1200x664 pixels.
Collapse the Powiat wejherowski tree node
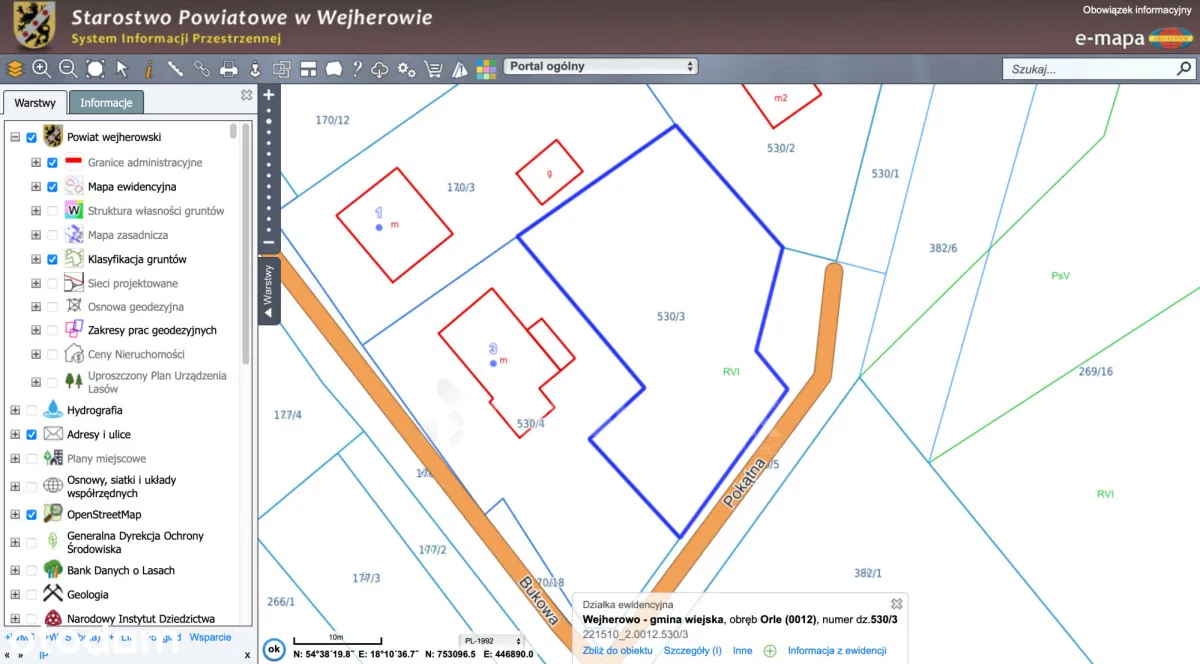pos(15,138)
